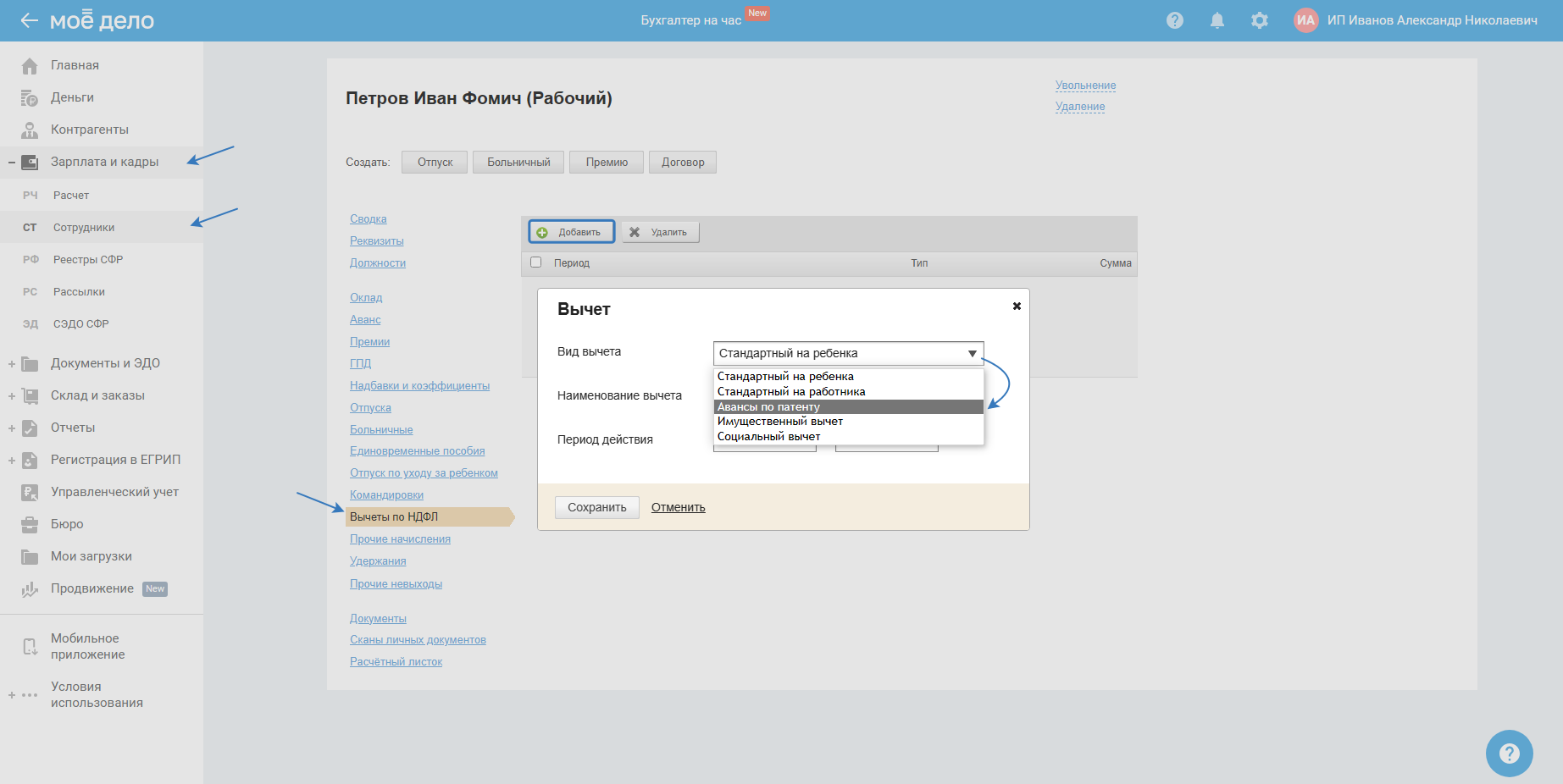Click the notifications bell icon

point(1217,20)
